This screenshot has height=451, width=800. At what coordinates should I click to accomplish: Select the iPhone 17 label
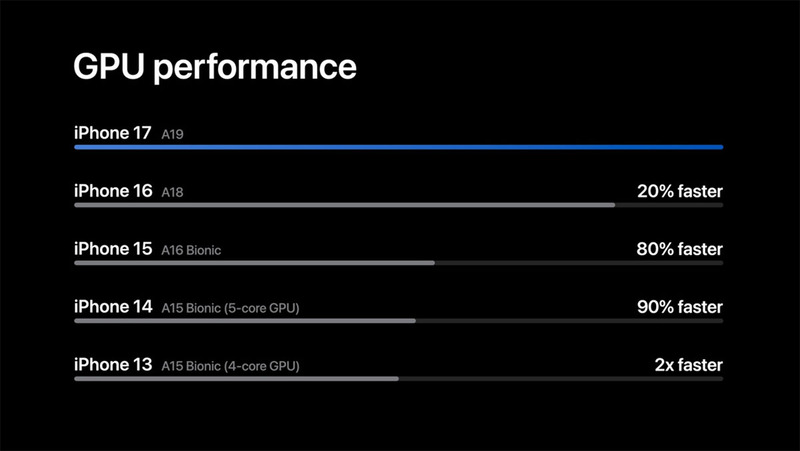[x=114, y=132]
